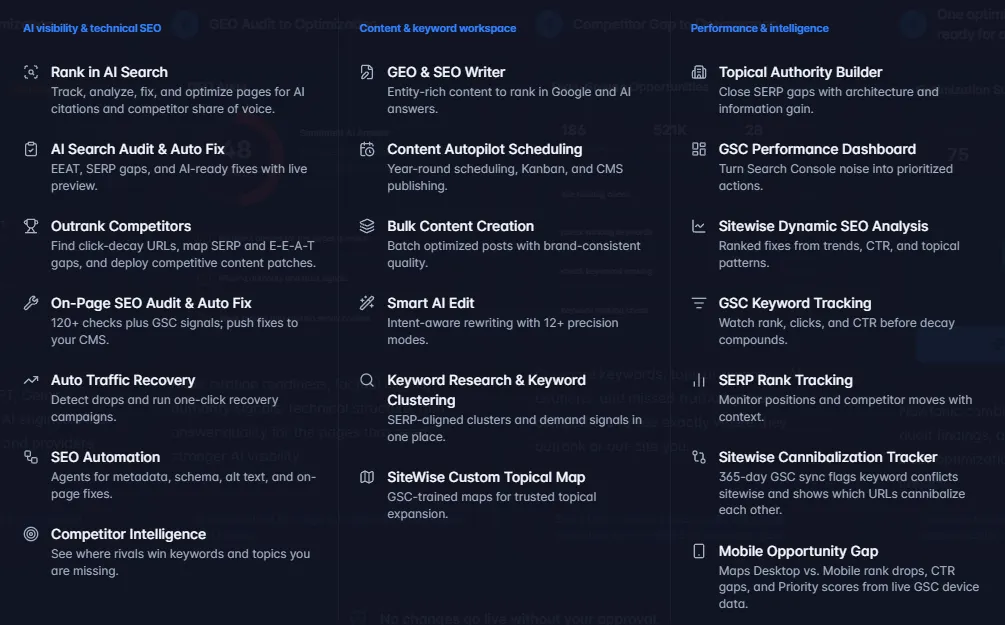
Task: Click text "Agents for metadata, schema, alt text"
Action: (x=159, y=477)
